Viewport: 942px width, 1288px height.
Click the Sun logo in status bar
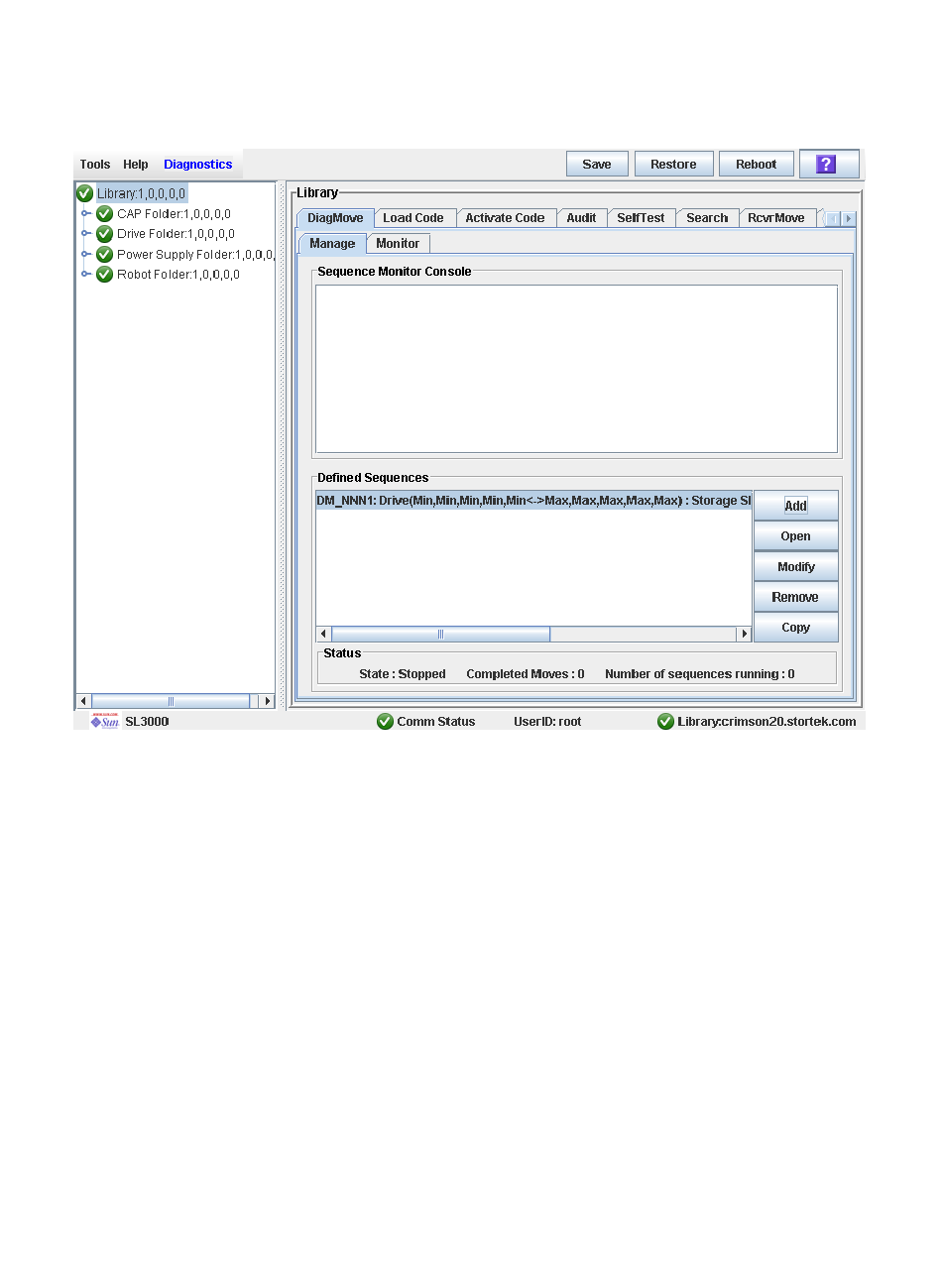(105, 721)
